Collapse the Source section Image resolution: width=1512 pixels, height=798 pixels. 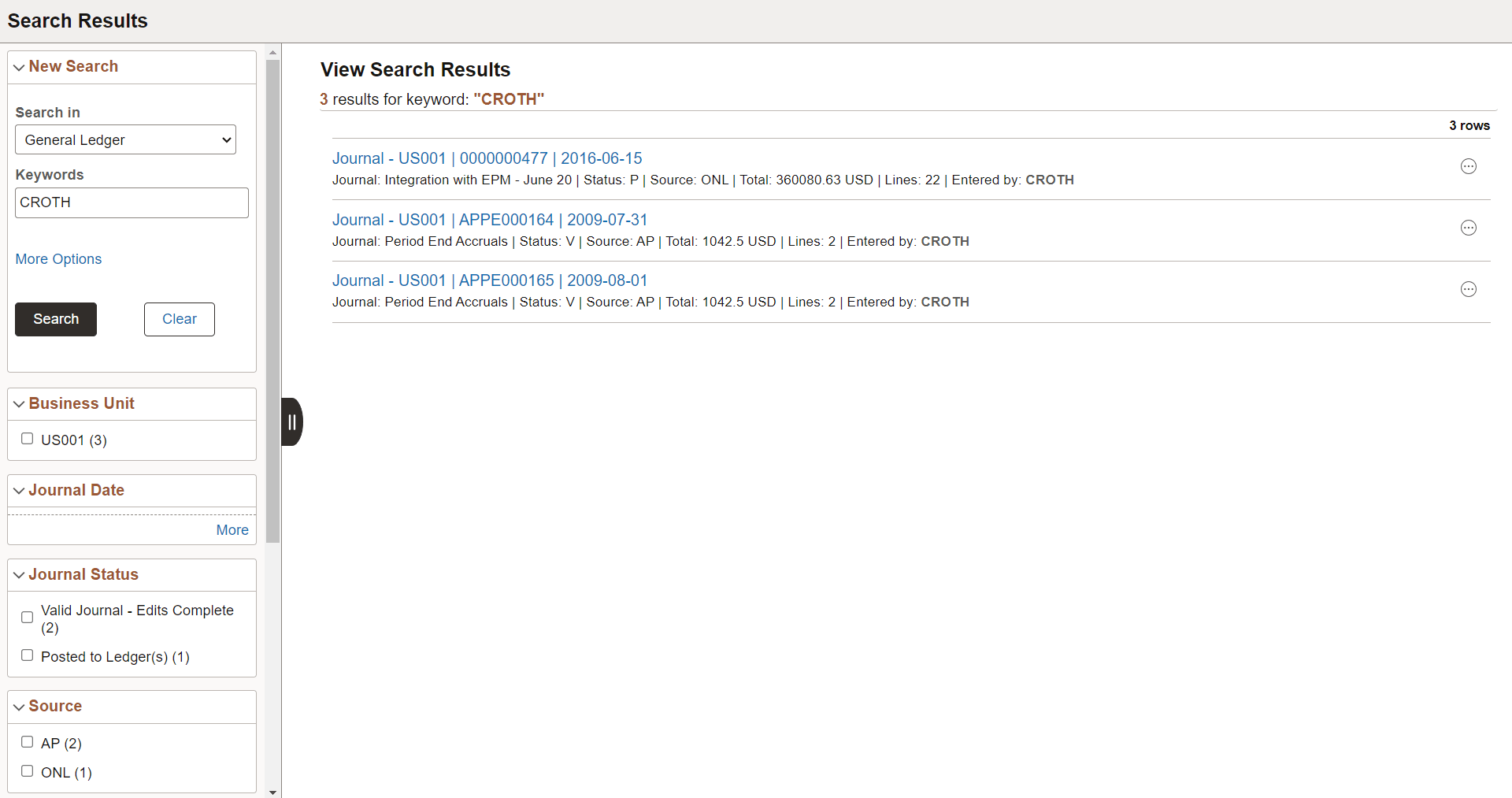coord(18,707)
